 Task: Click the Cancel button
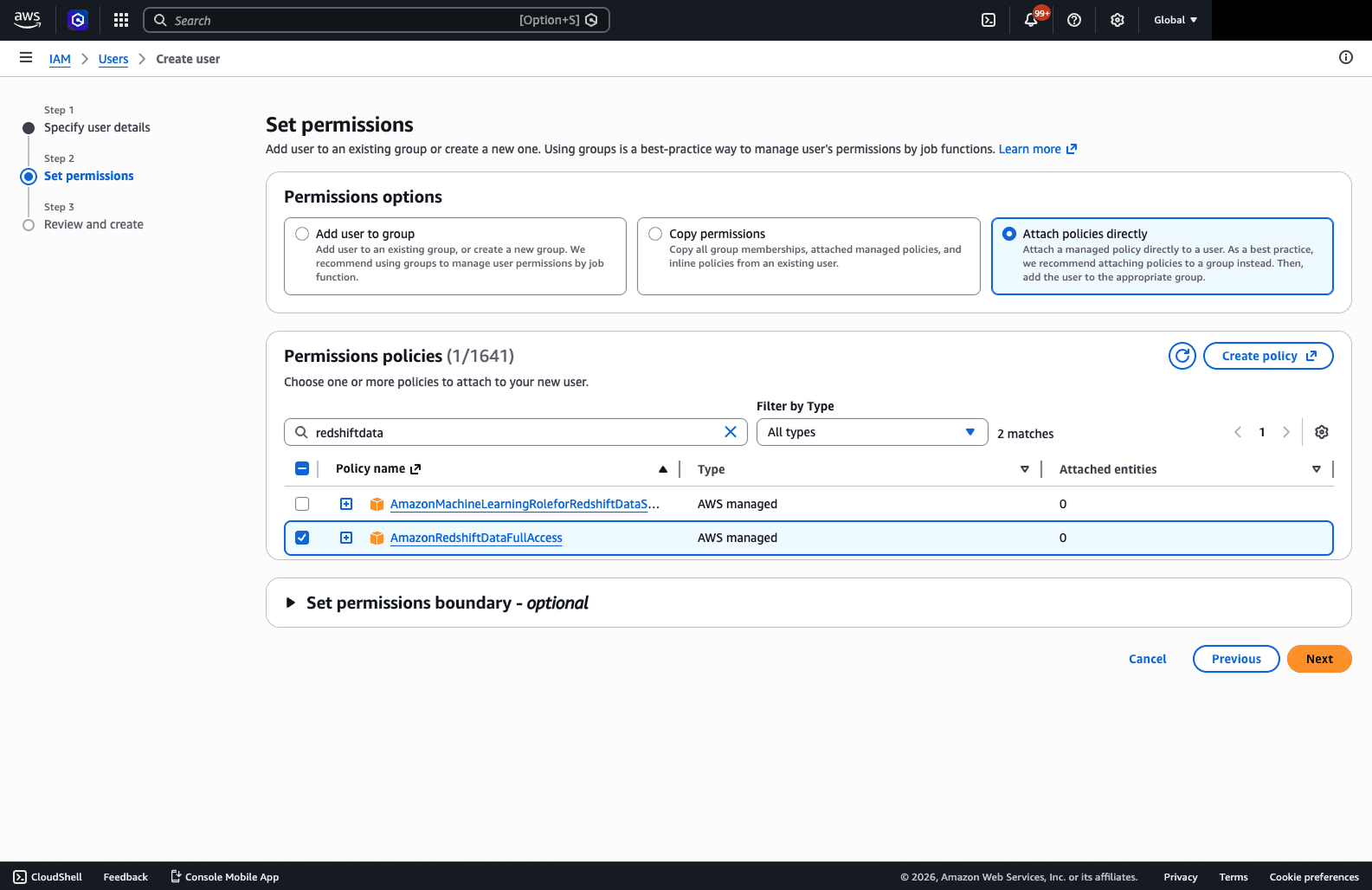1148,659
